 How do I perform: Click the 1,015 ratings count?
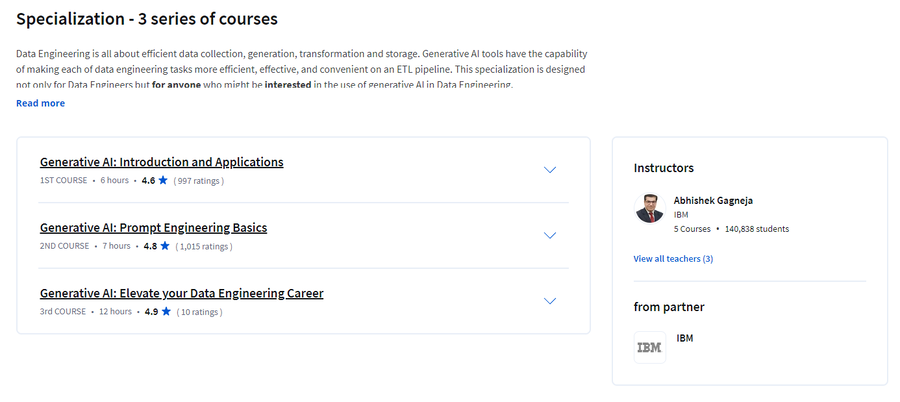[204, 246]
